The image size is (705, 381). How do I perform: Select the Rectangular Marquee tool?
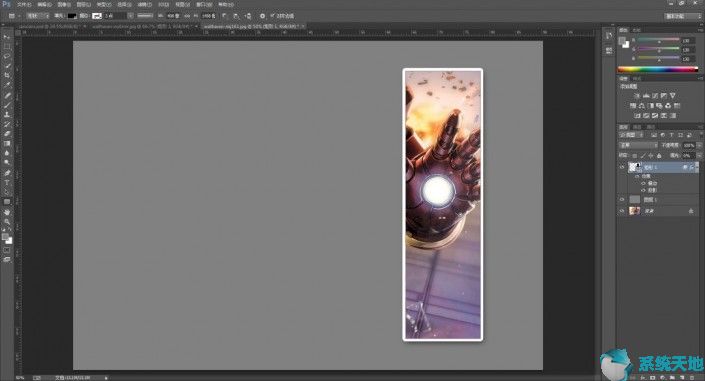pos(7,46)
